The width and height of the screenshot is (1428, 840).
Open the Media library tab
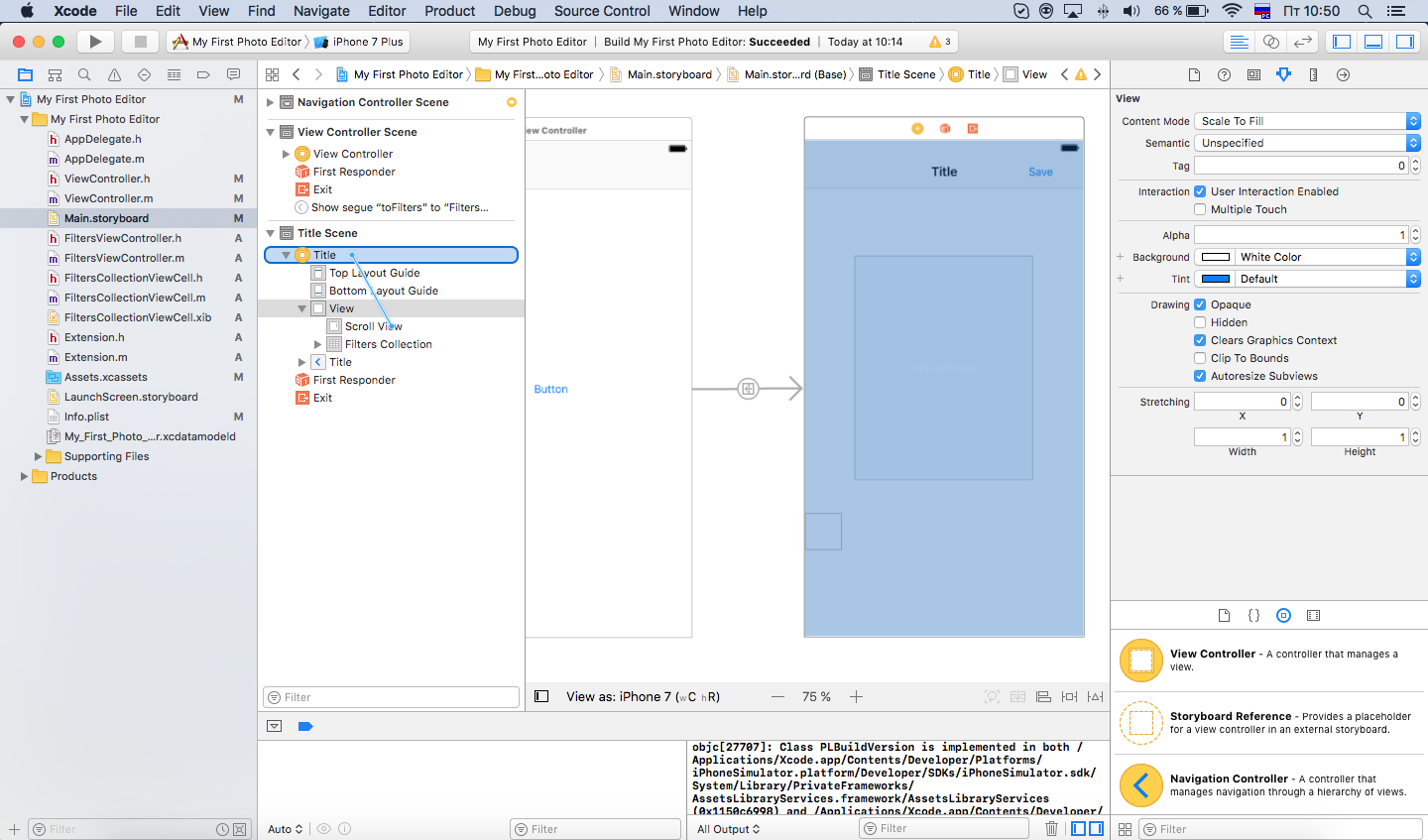(x=1314, y=616)
